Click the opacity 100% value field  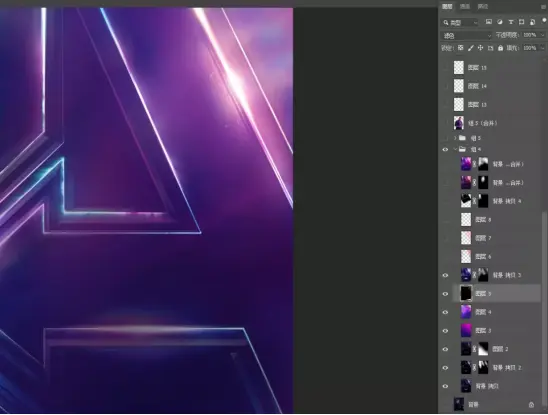(x=530, y=35)
